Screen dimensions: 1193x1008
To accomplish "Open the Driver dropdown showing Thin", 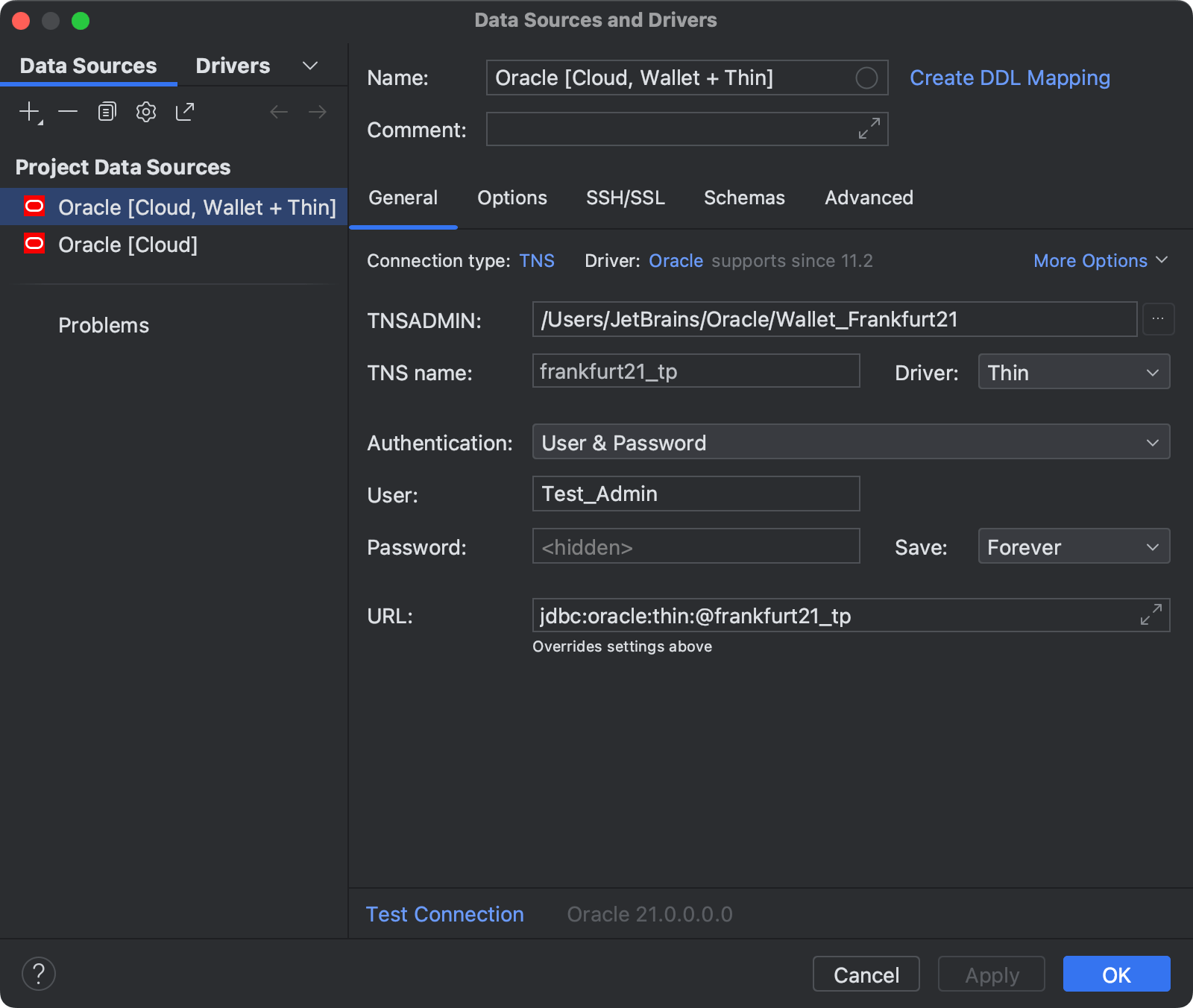I will [x=1073, y=371].
